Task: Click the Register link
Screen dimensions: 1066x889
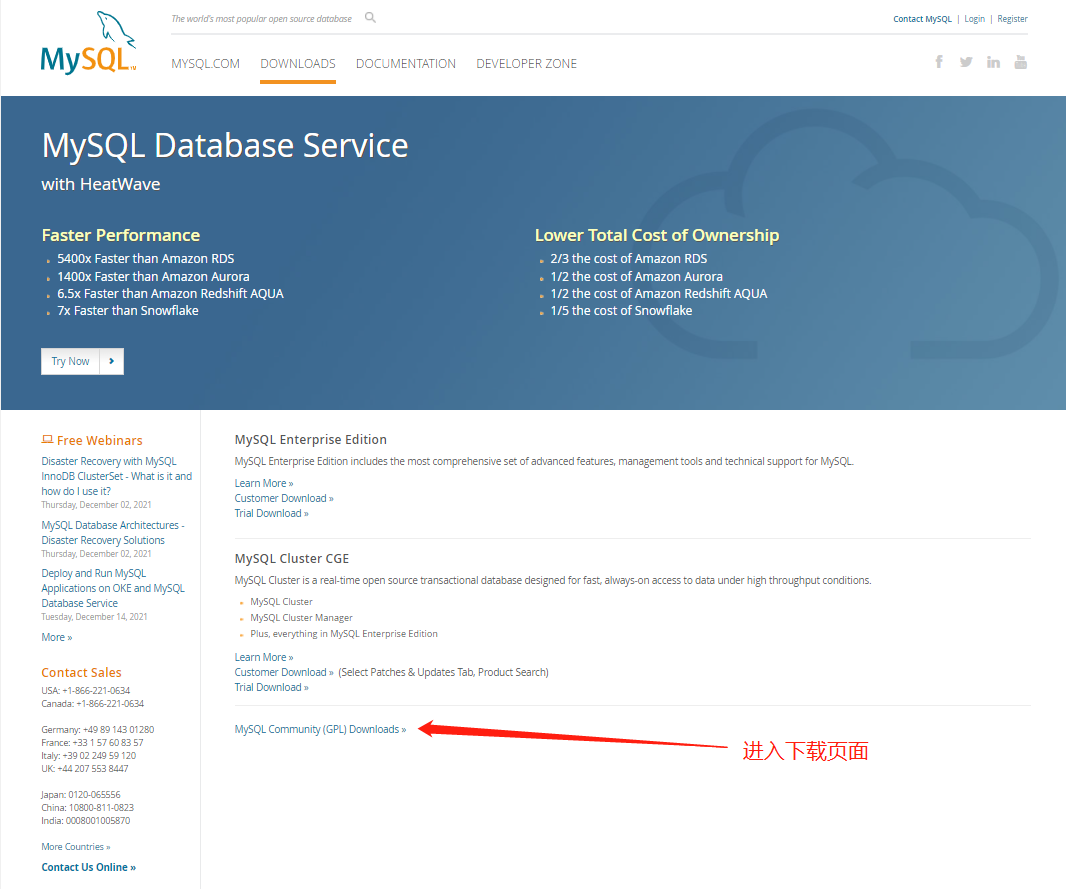Action: coord(1012,19)
